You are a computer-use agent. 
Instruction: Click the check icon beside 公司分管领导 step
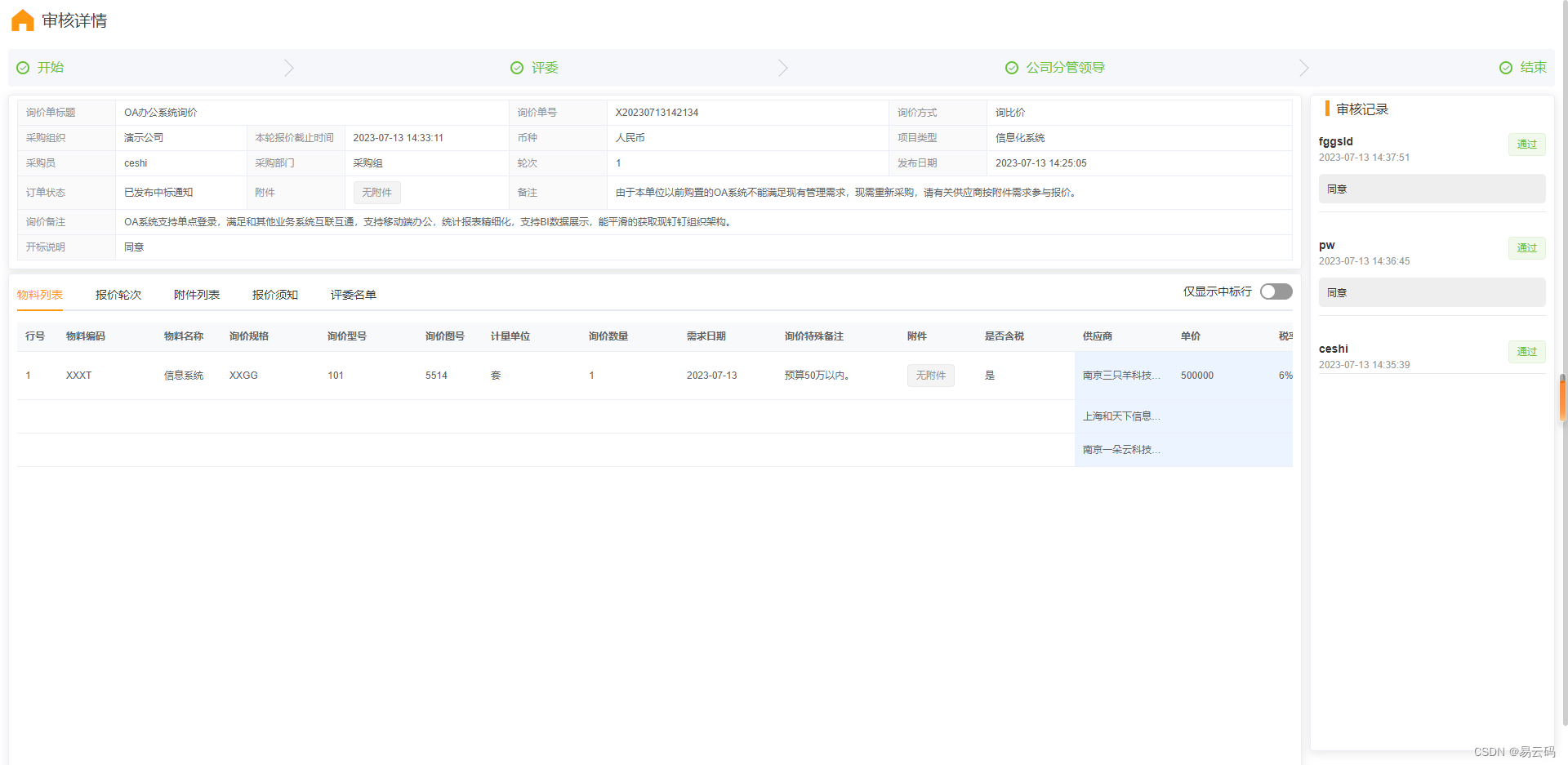1012,68
